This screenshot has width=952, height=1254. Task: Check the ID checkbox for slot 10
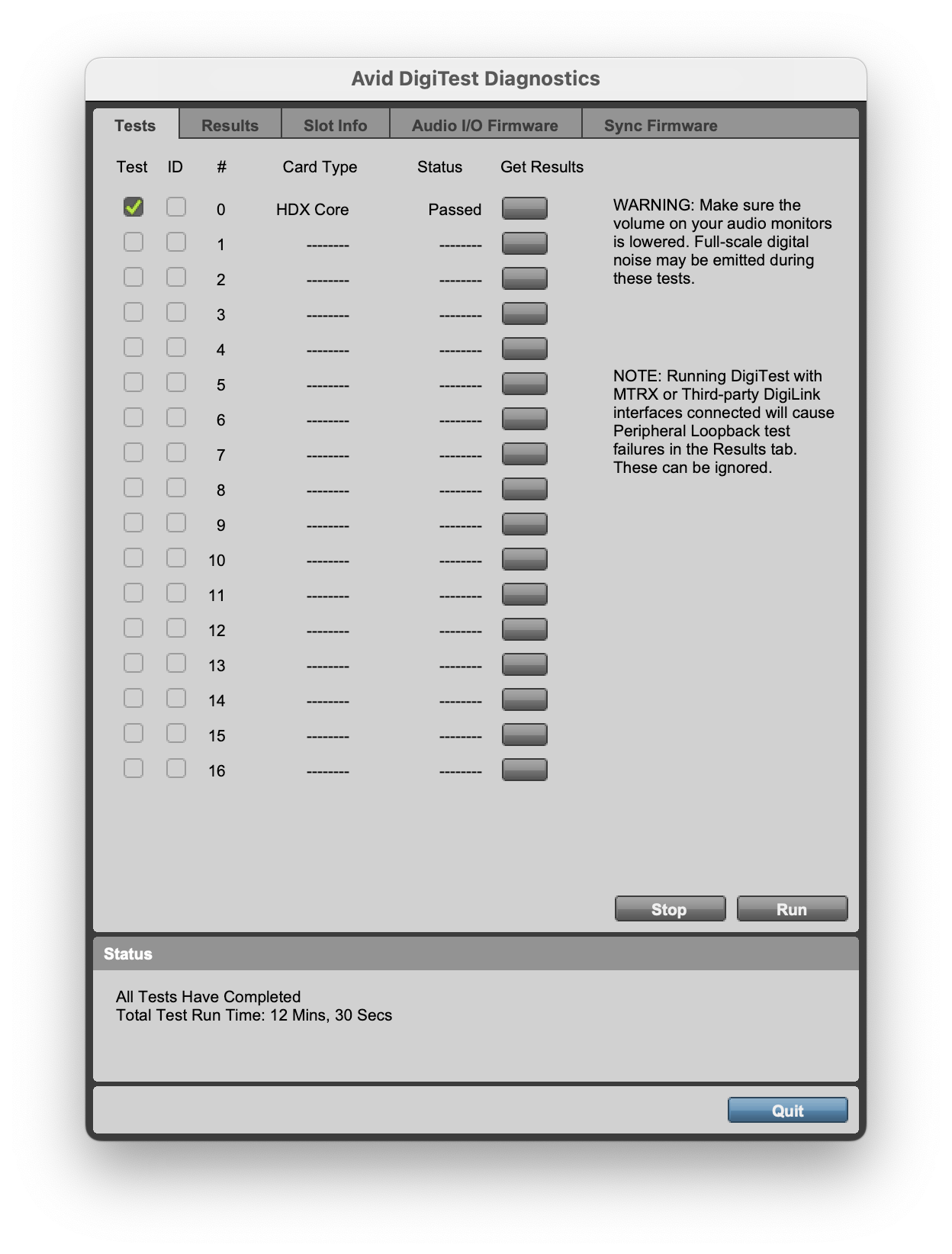tap(176, 558)
